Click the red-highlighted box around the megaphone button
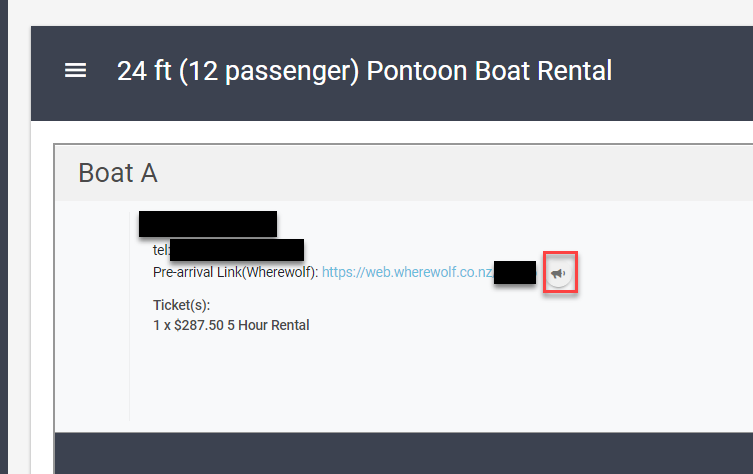 coord(560,272)
